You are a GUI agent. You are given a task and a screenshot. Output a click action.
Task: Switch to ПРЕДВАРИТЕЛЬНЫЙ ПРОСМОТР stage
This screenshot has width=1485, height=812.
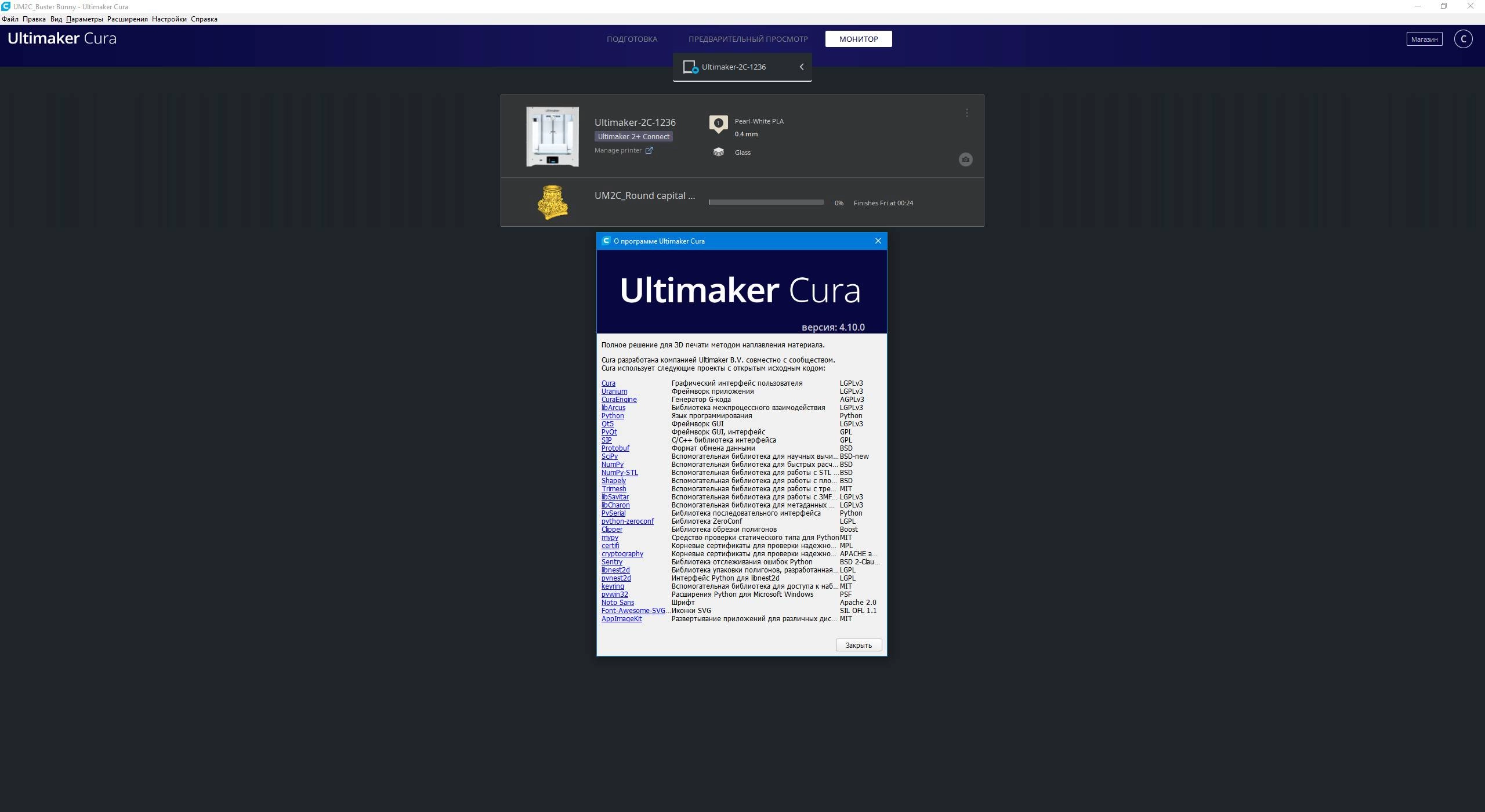pos(748,39)
